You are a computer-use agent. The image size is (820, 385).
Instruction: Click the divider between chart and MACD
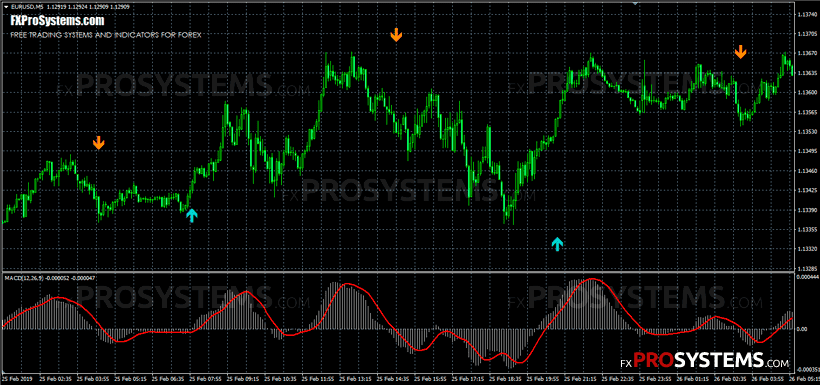[397, 272]
